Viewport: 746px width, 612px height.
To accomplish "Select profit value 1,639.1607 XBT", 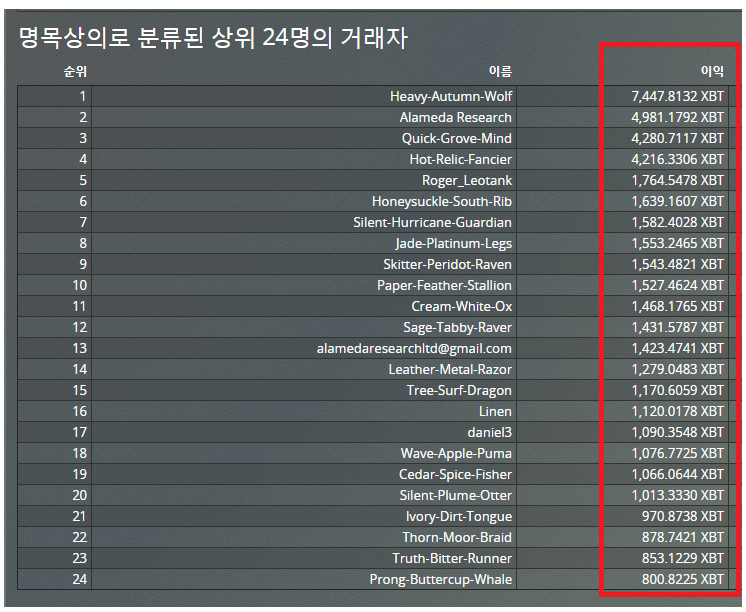I will pyautogui.click(x=677, y=201).
